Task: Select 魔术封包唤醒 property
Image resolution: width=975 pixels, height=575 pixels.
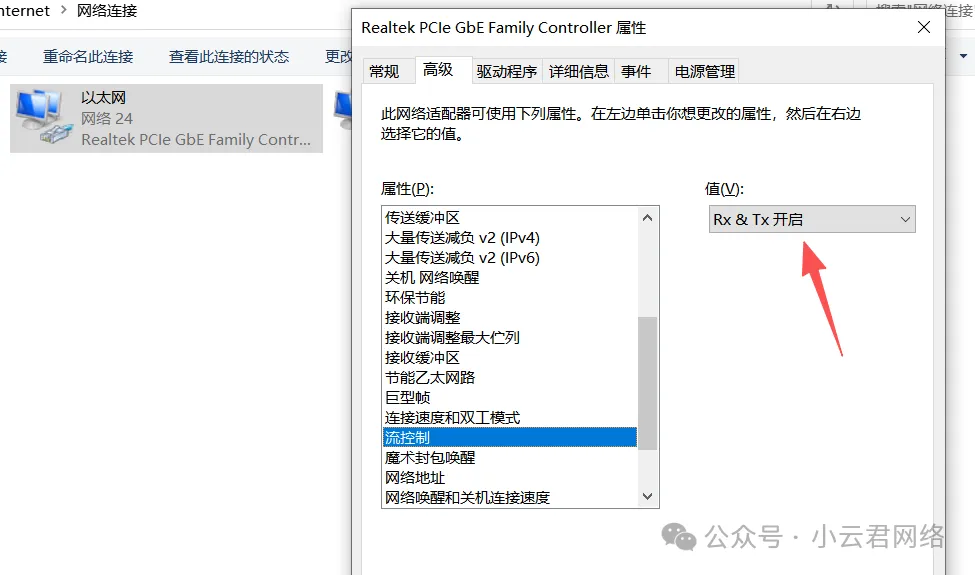Action: tap(430, 457)
